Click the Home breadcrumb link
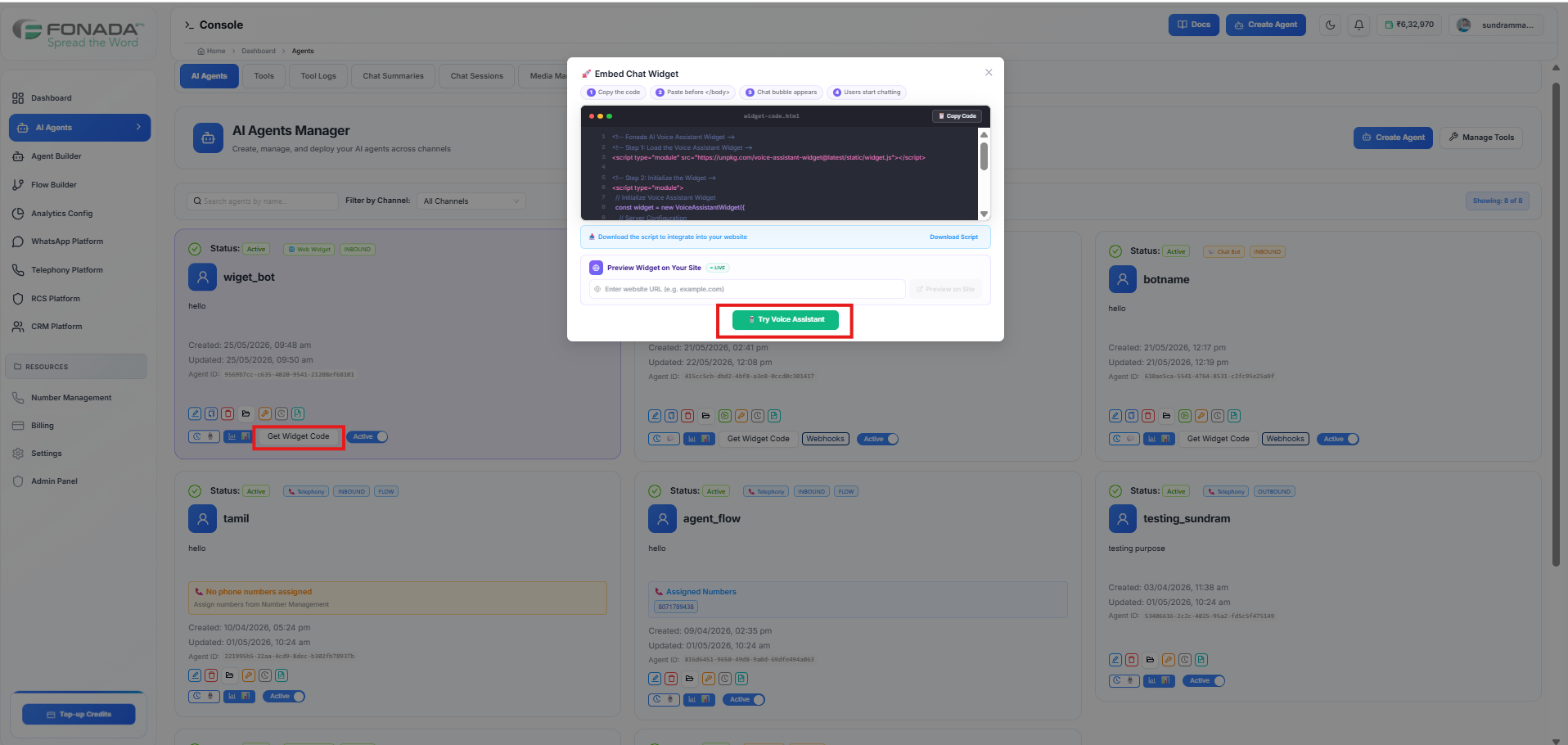The width and height of the screenshot is (1568, 745). 212,51
